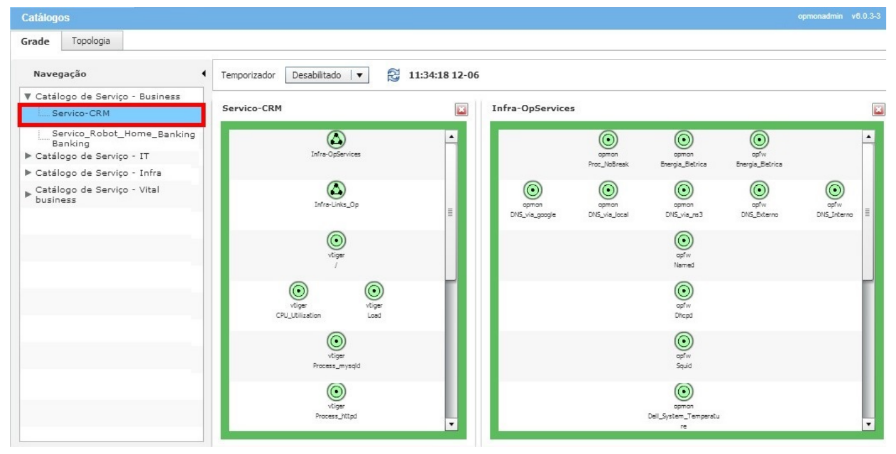Viewport: 896px width, 454px height.
Task: Click the refresh icon beside the timestamp
Action: point(393,75)
